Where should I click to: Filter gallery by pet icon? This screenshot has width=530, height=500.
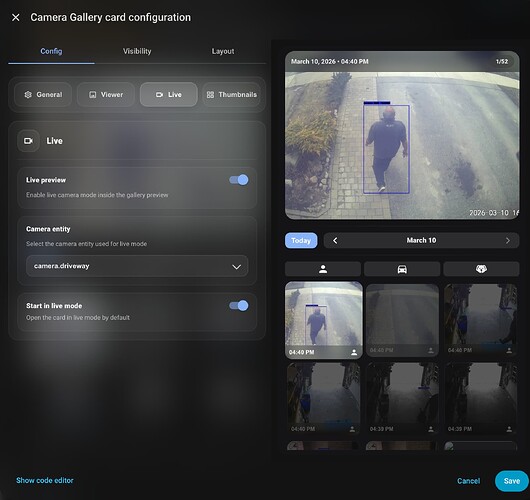pos(481,269)
